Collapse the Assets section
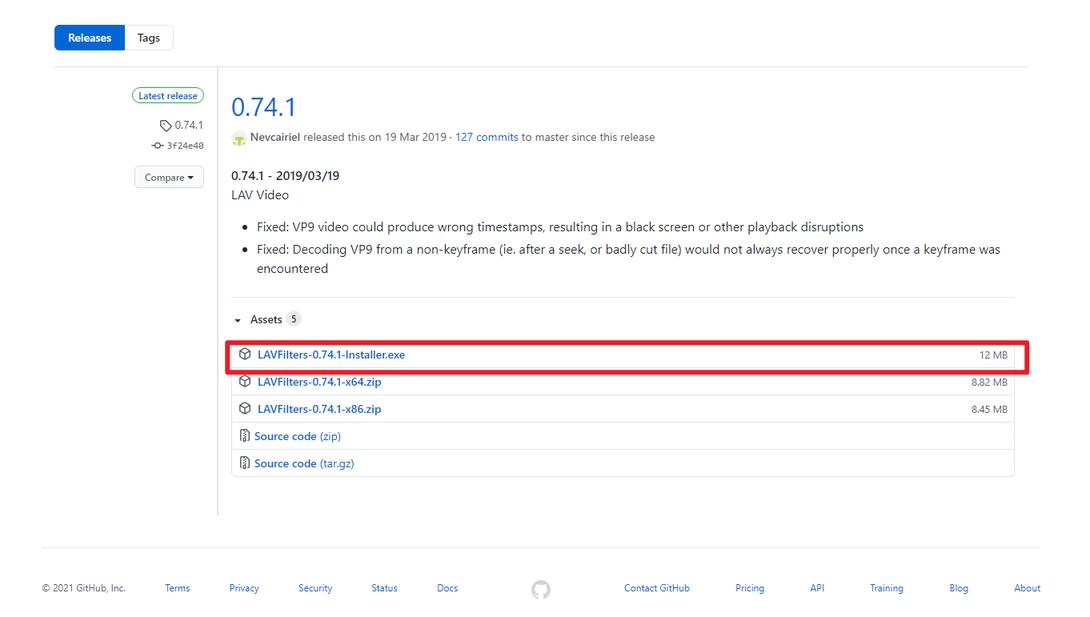This screenshot has width=1090, height=617. point(238,320)
